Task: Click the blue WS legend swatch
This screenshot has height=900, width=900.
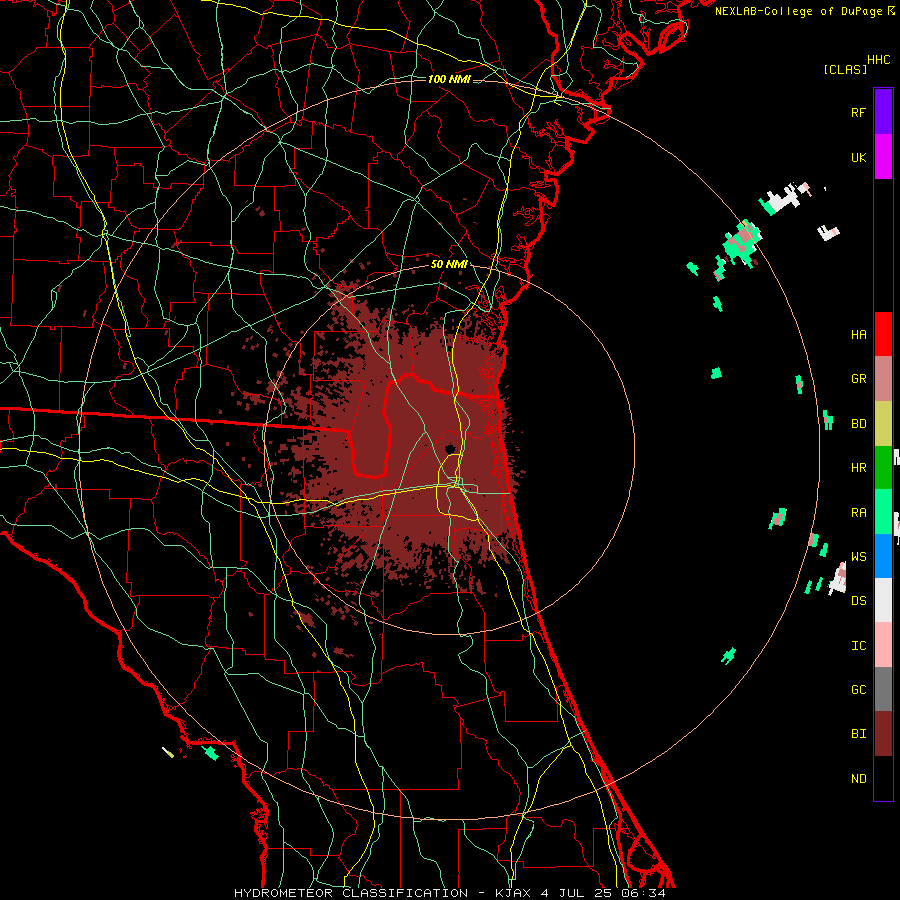Action: pos(883,556)
